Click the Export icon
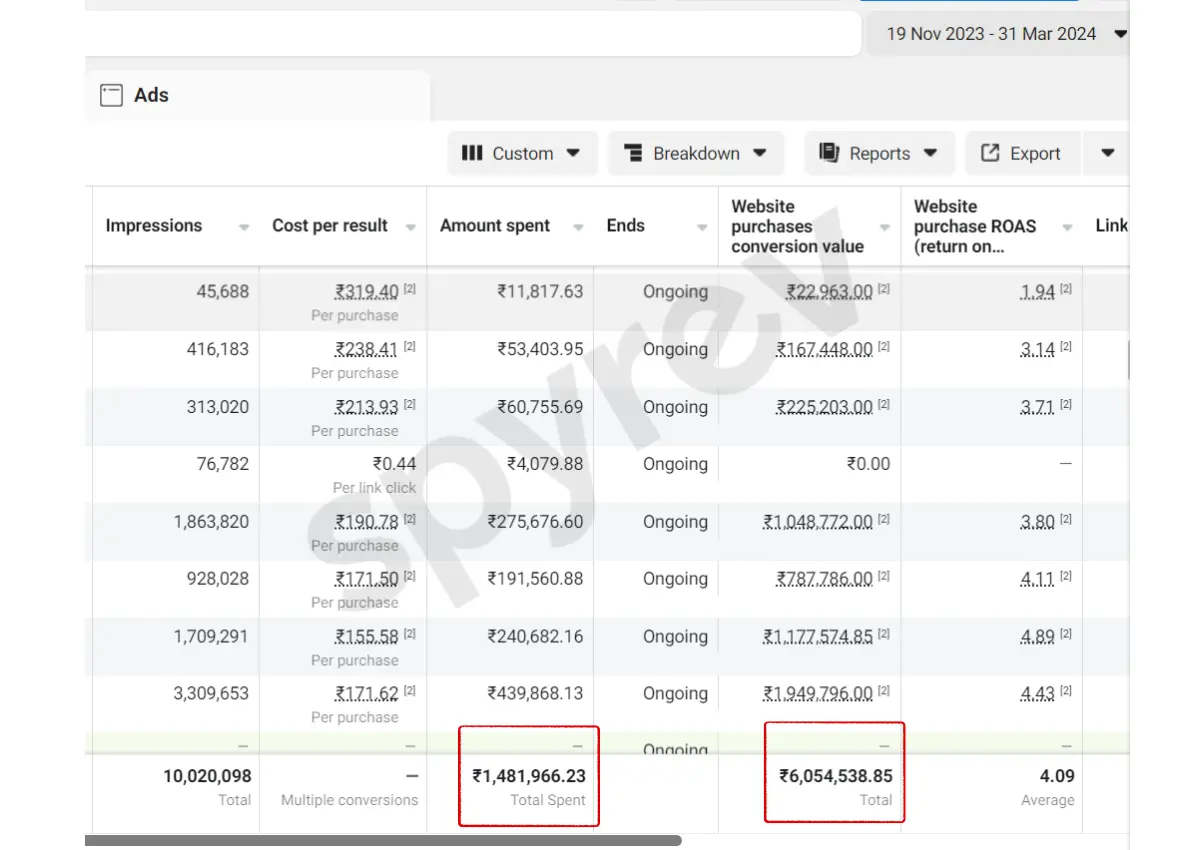Image resolution: width=1200 pixels, height=850 pixels. tap(990, 153)
